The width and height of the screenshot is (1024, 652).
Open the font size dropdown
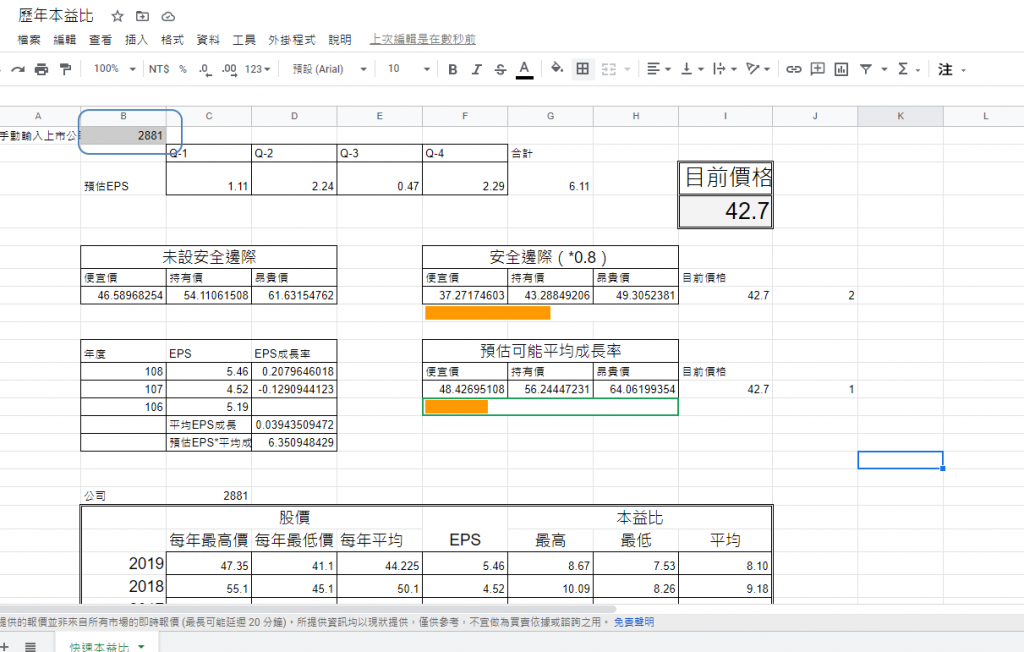coord(408,69)
